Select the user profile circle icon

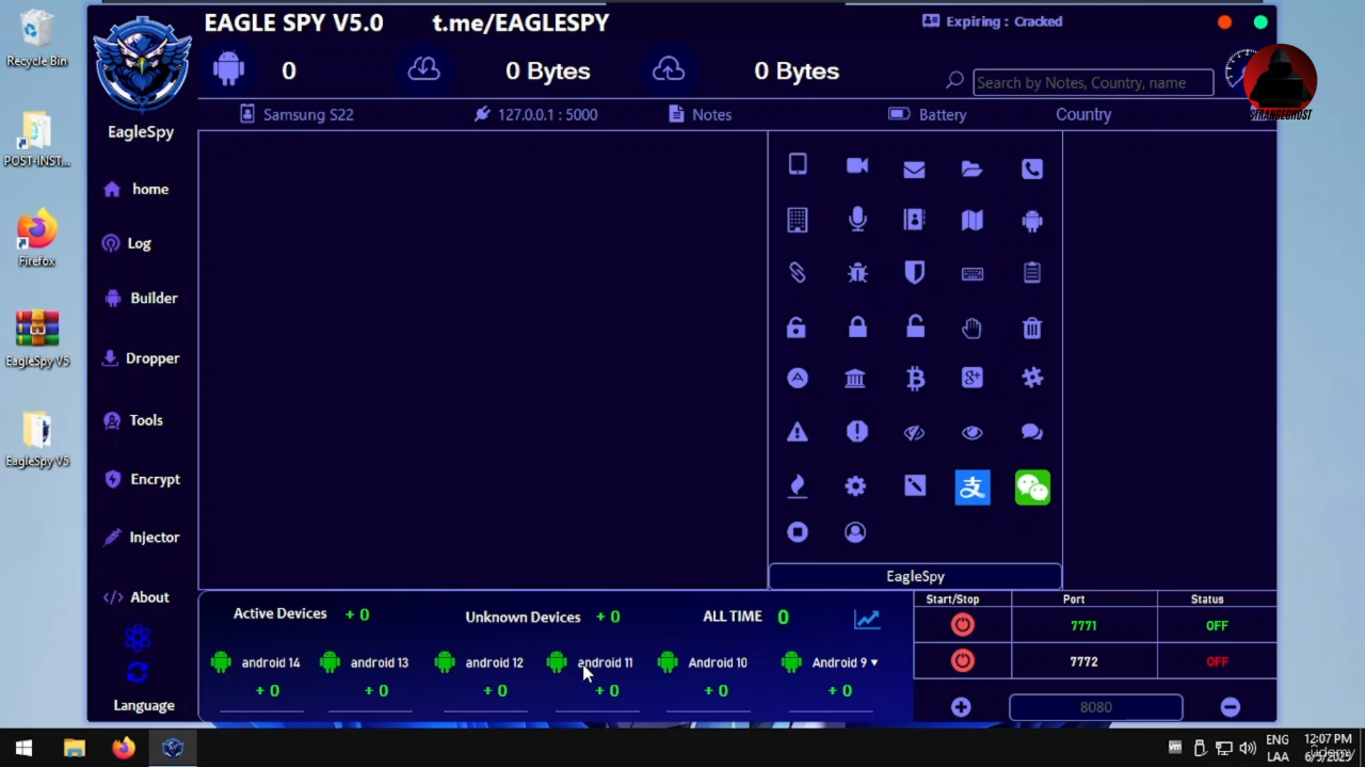pyautogui.click(x=855, y=532)
